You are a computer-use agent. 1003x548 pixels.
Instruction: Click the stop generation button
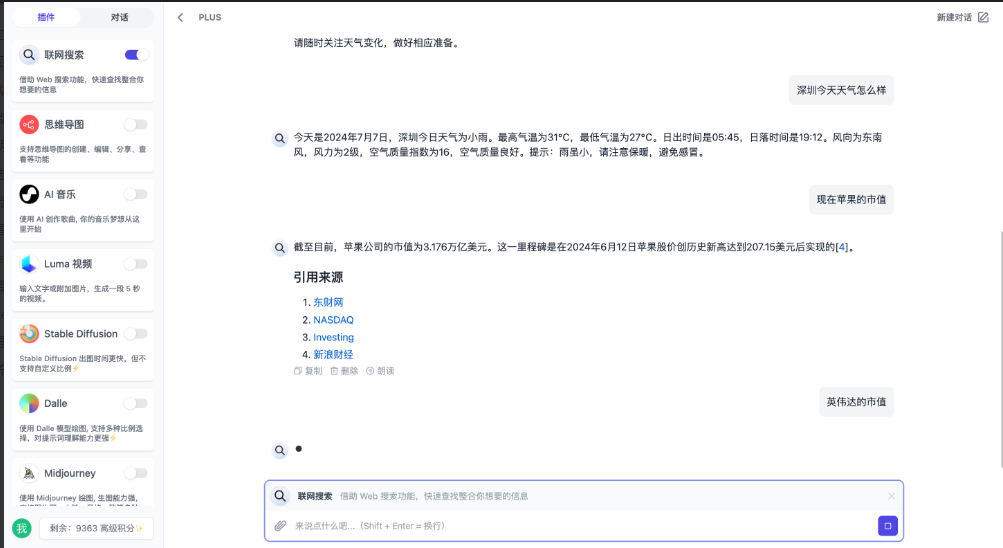pos(887,526)
